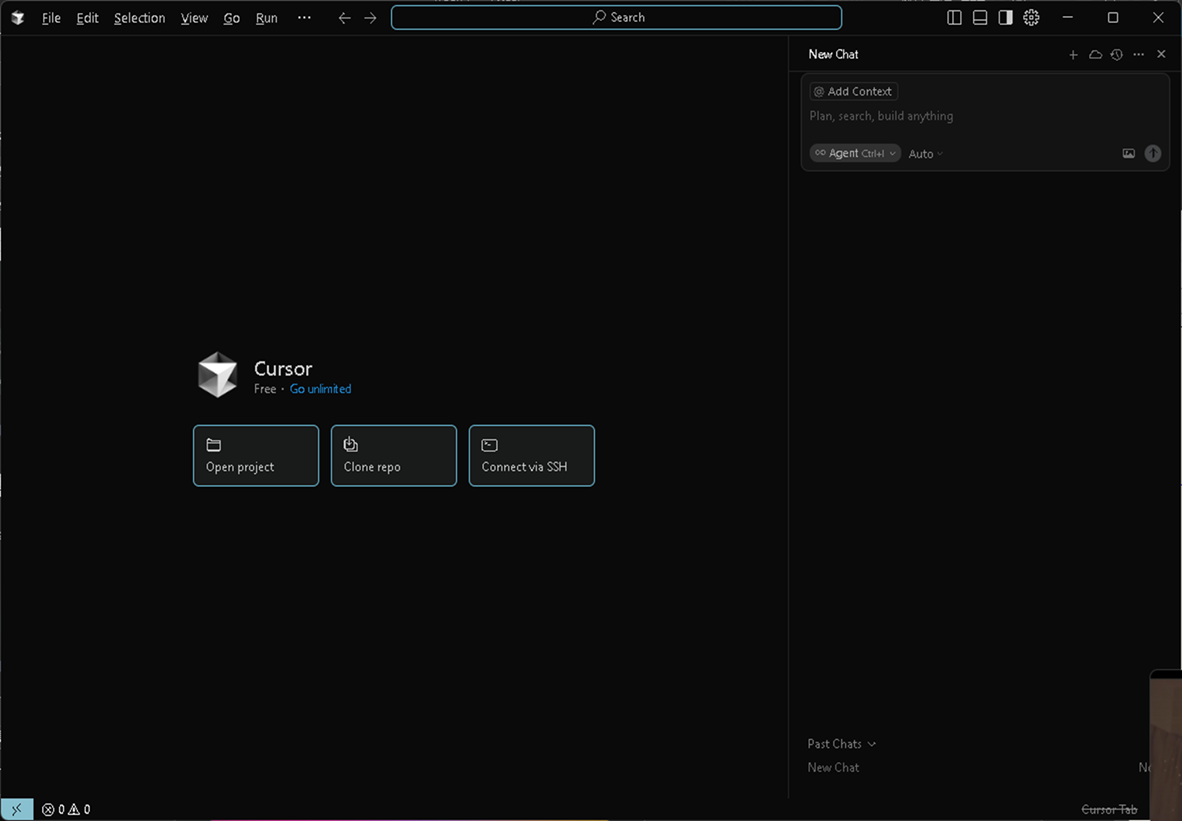Click the Clone repo card
The width and height of the screenshot is (1182, 821).
click(x=393, y=455)
